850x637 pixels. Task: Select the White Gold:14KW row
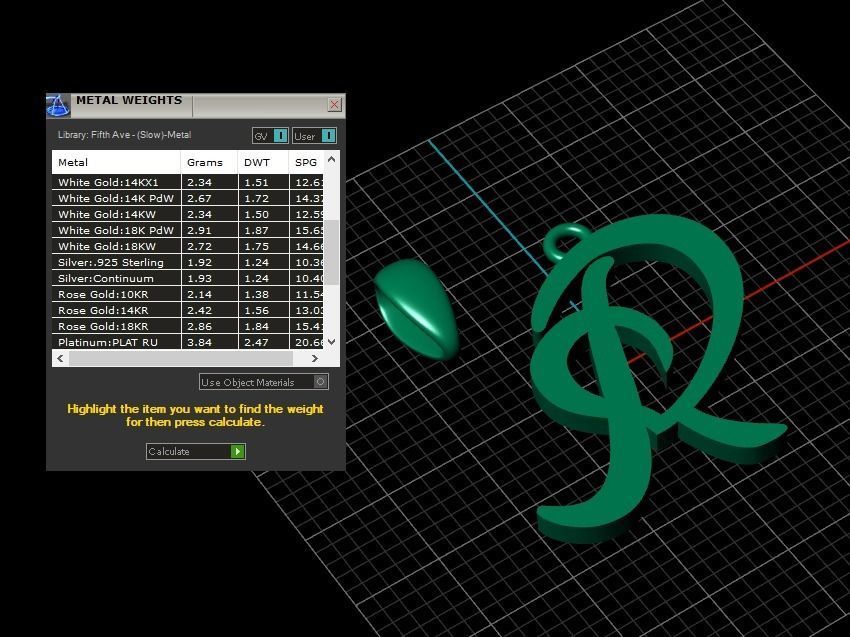(188, 214)
